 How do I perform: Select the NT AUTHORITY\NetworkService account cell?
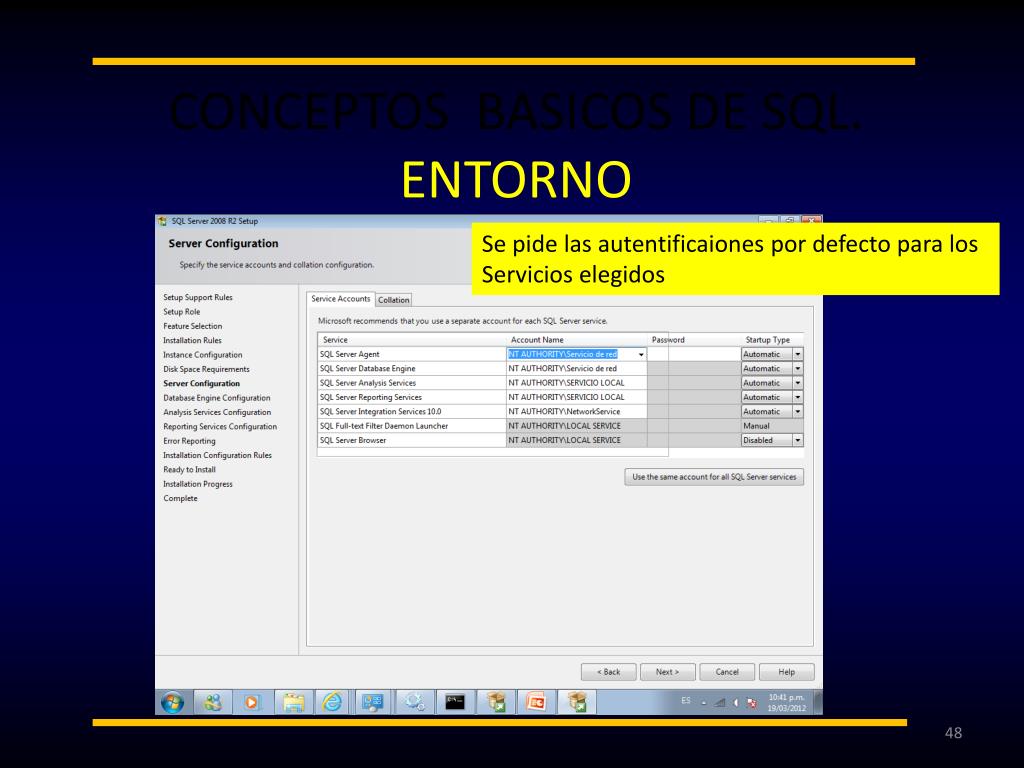pyautogui.click(x=577, y=411)
